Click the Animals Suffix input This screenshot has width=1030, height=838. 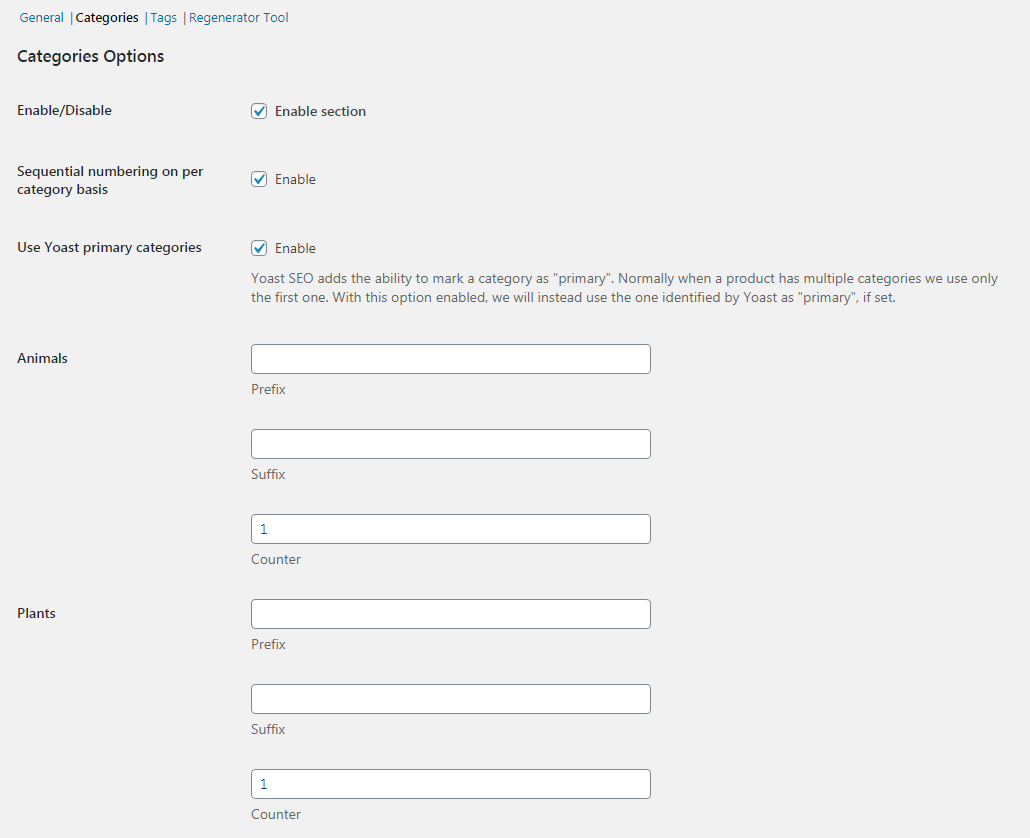451,444
